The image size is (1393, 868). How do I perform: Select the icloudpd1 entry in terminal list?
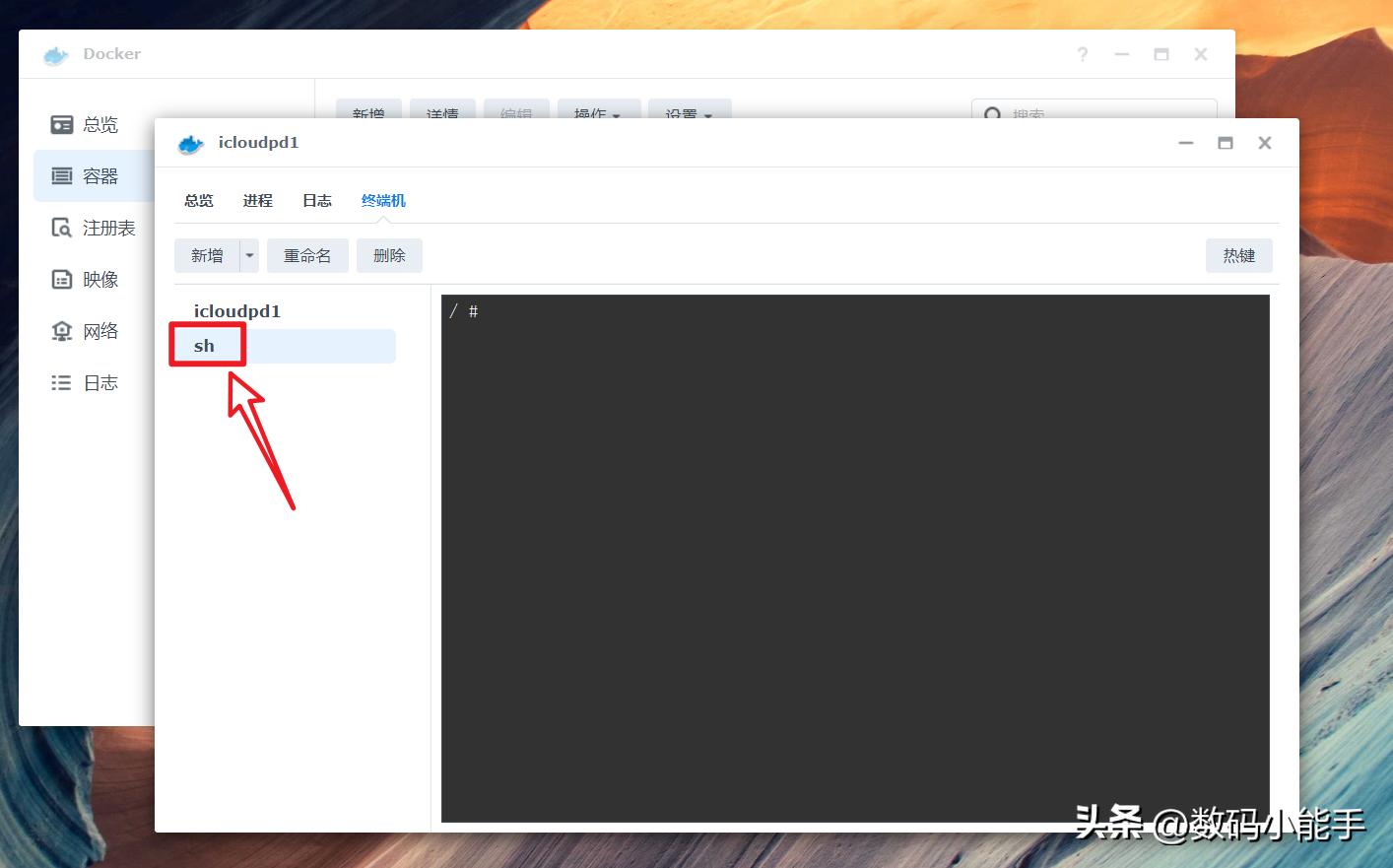(x=237, y=310)
